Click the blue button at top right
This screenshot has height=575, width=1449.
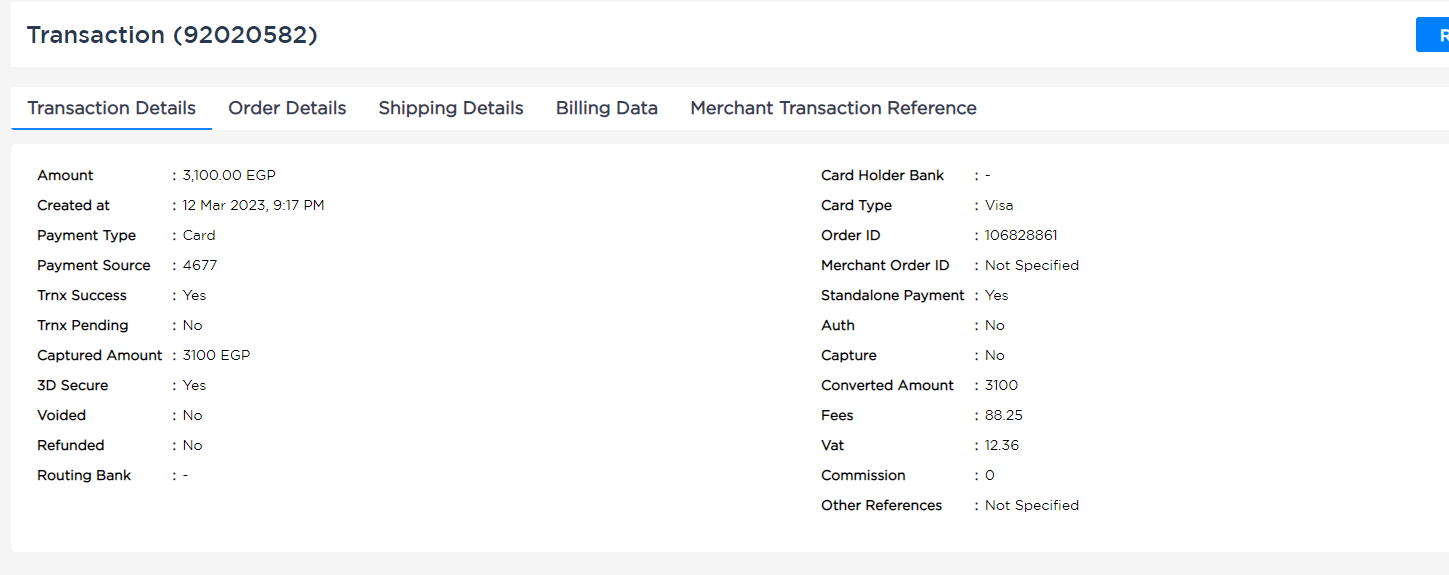(x=1433, y=35)
